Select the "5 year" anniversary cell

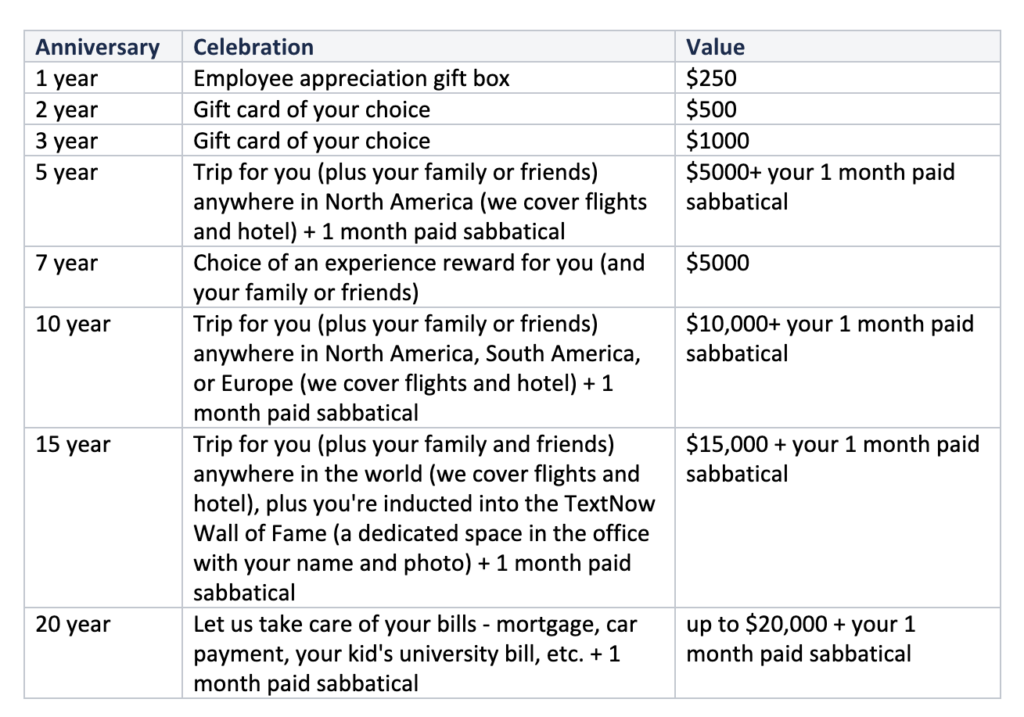pyautogui.click(x=67, y=172)
